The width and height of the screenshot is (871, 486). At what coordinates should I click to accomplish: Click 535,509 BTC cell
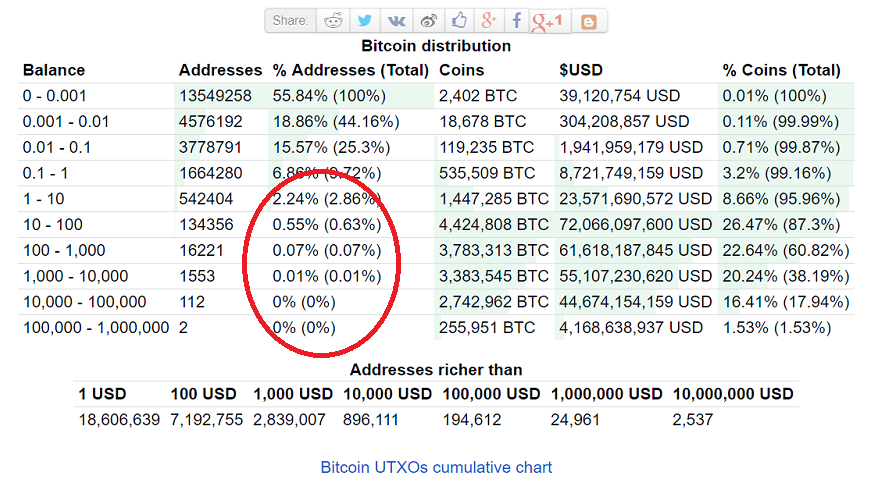487,173
